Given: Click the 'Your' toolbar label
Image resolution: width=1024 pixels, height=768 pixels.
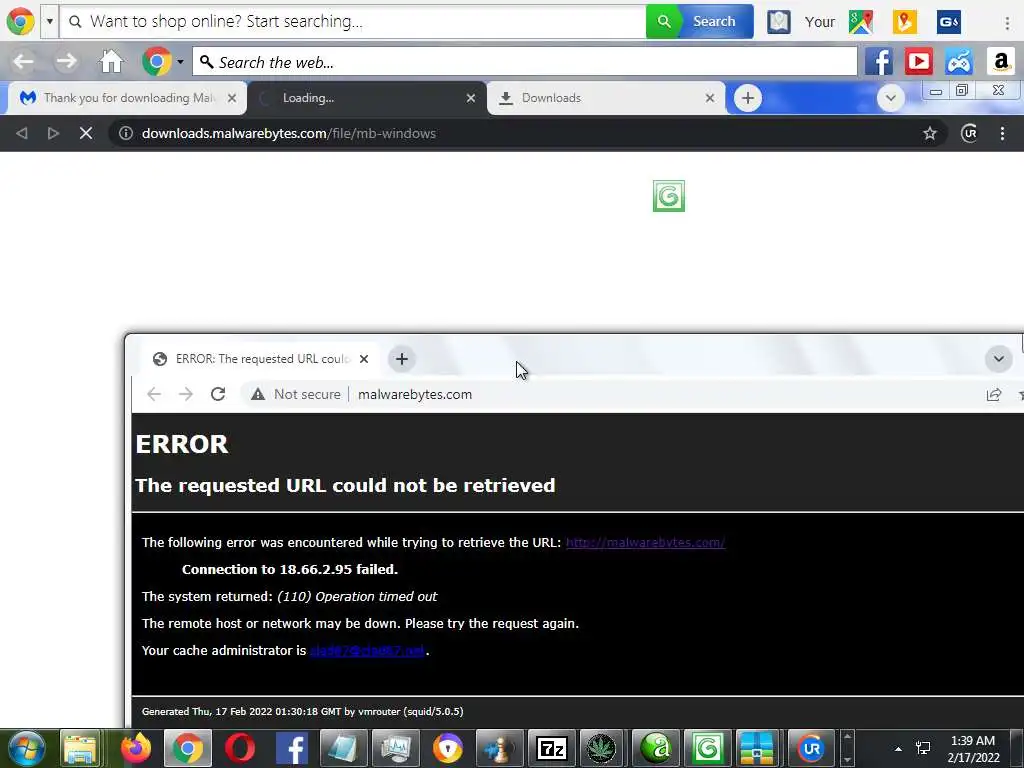Looking at the screenshot, I should pyautogui.click(x=820, y=22).
